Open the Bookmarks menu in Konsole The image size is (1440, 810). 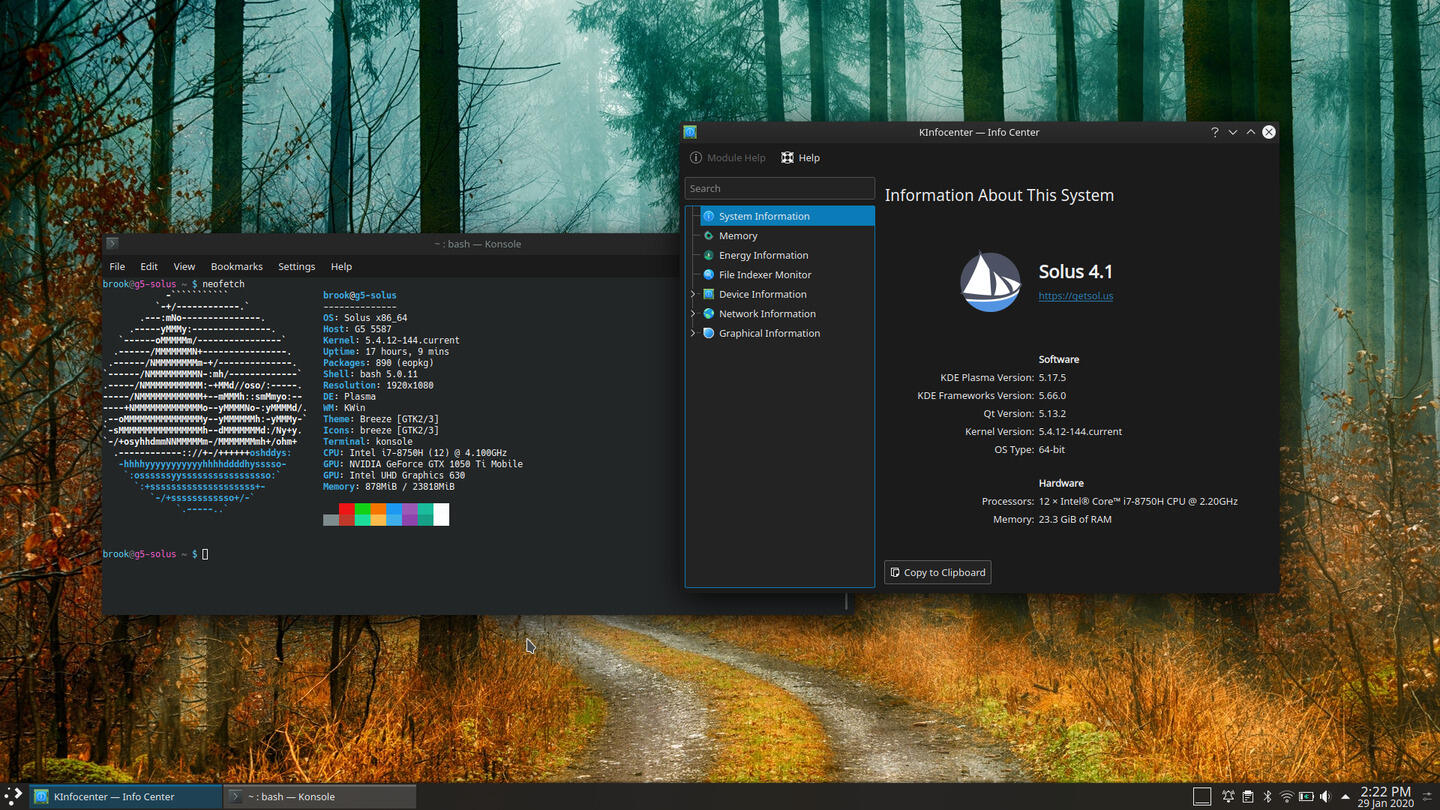[x=237, y=267]
